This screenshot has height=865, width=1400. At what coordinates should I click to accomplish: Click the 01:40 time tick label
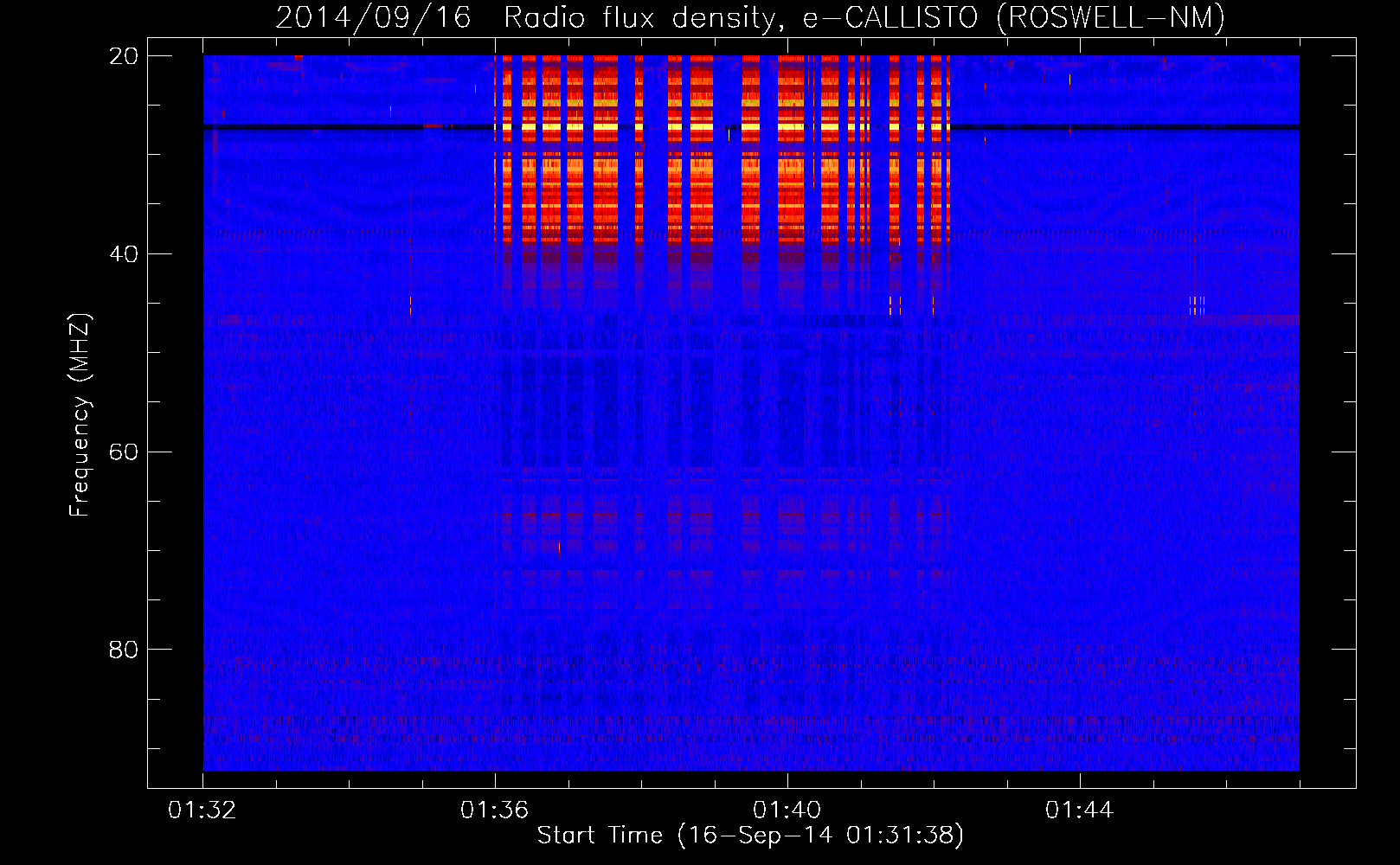click(787, 810)
